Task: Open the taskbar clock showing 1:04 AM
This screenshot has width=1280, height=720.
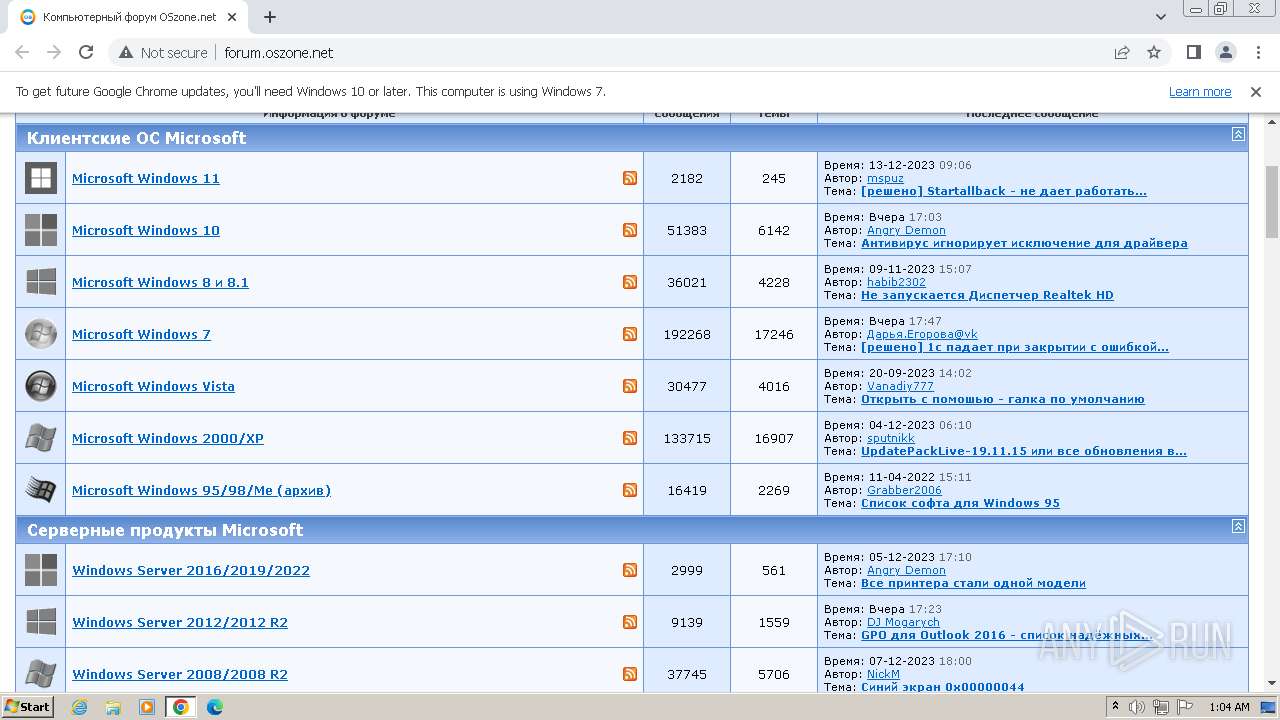Action: (x=1229, y=707)
